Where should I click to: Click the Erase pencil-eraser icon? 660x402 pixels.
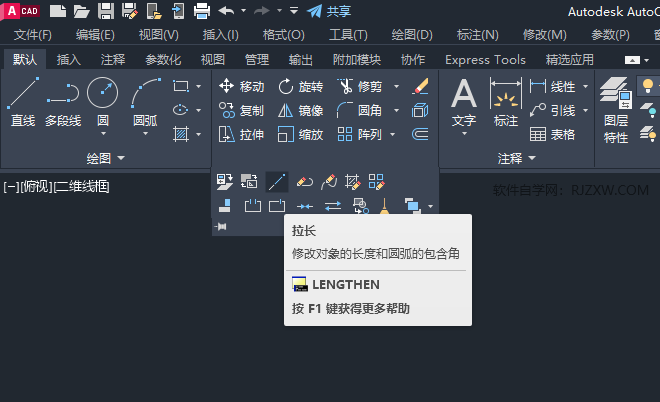[x=420, y=86]
